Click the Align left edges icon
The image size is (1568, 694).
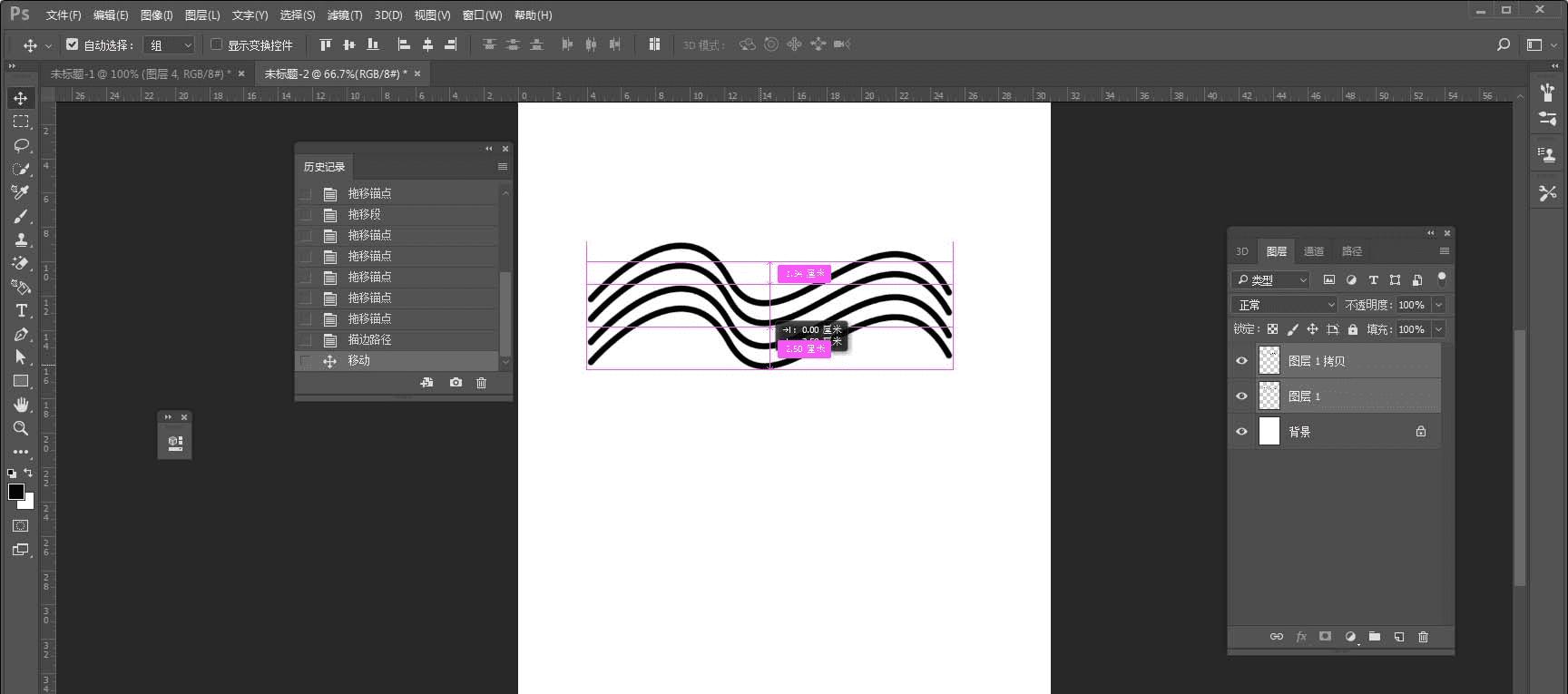click(x=405, y=44)
